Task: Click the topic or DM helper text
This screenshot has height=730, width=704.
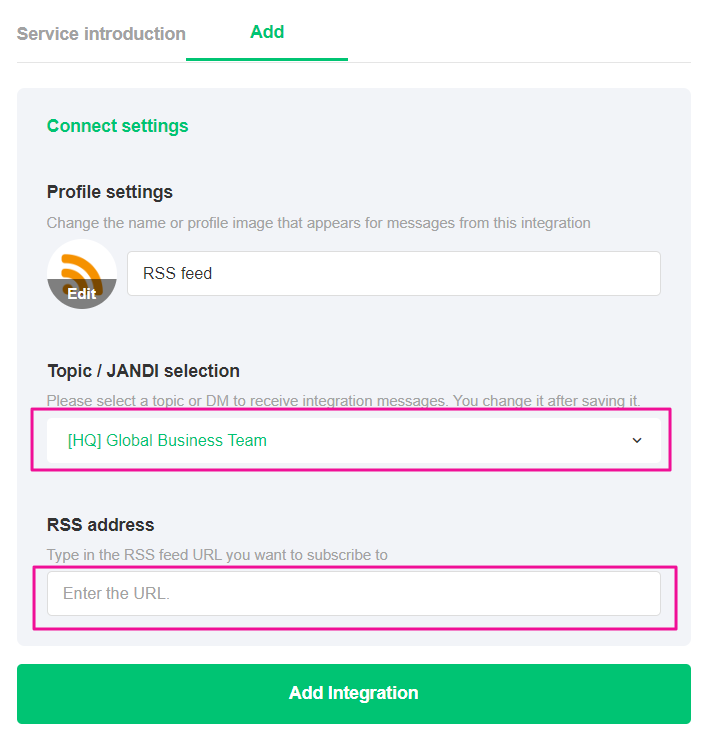Action: 343,401
